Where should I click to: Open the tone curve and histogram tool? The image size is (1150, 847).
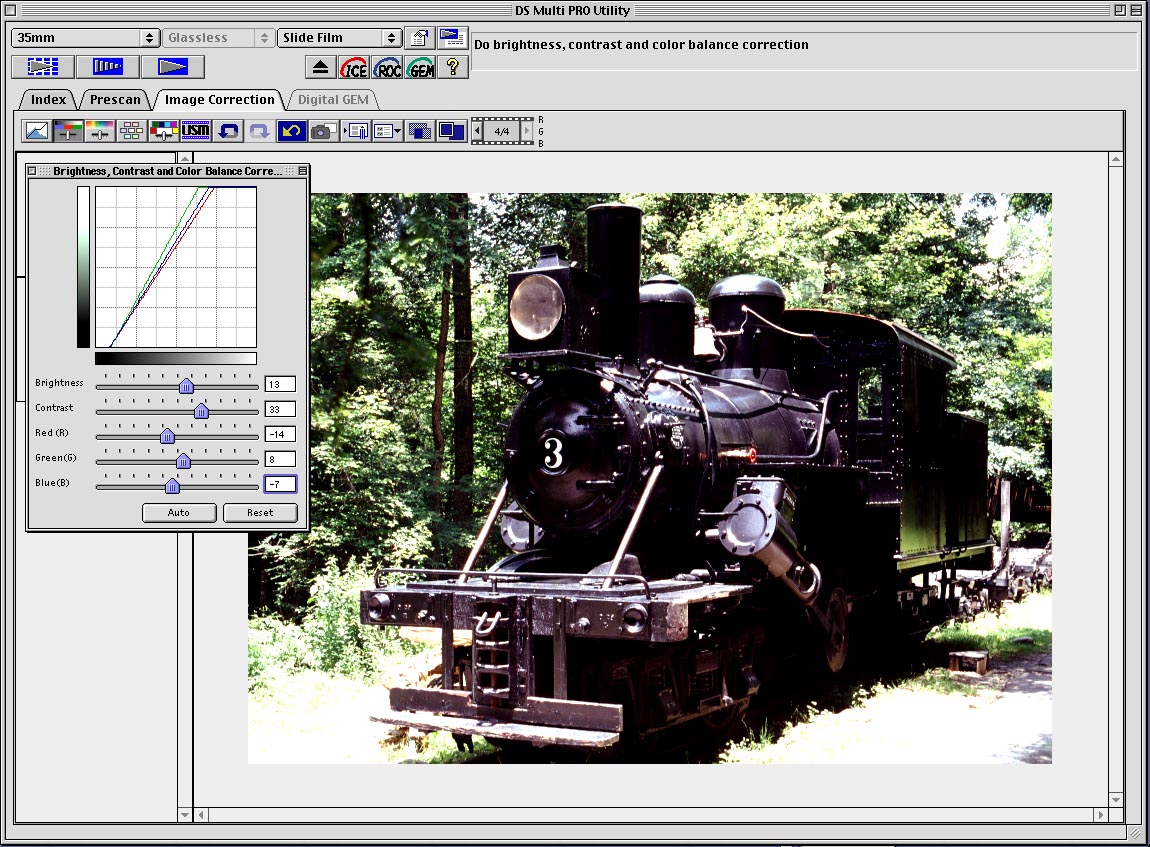coord(37,131)
